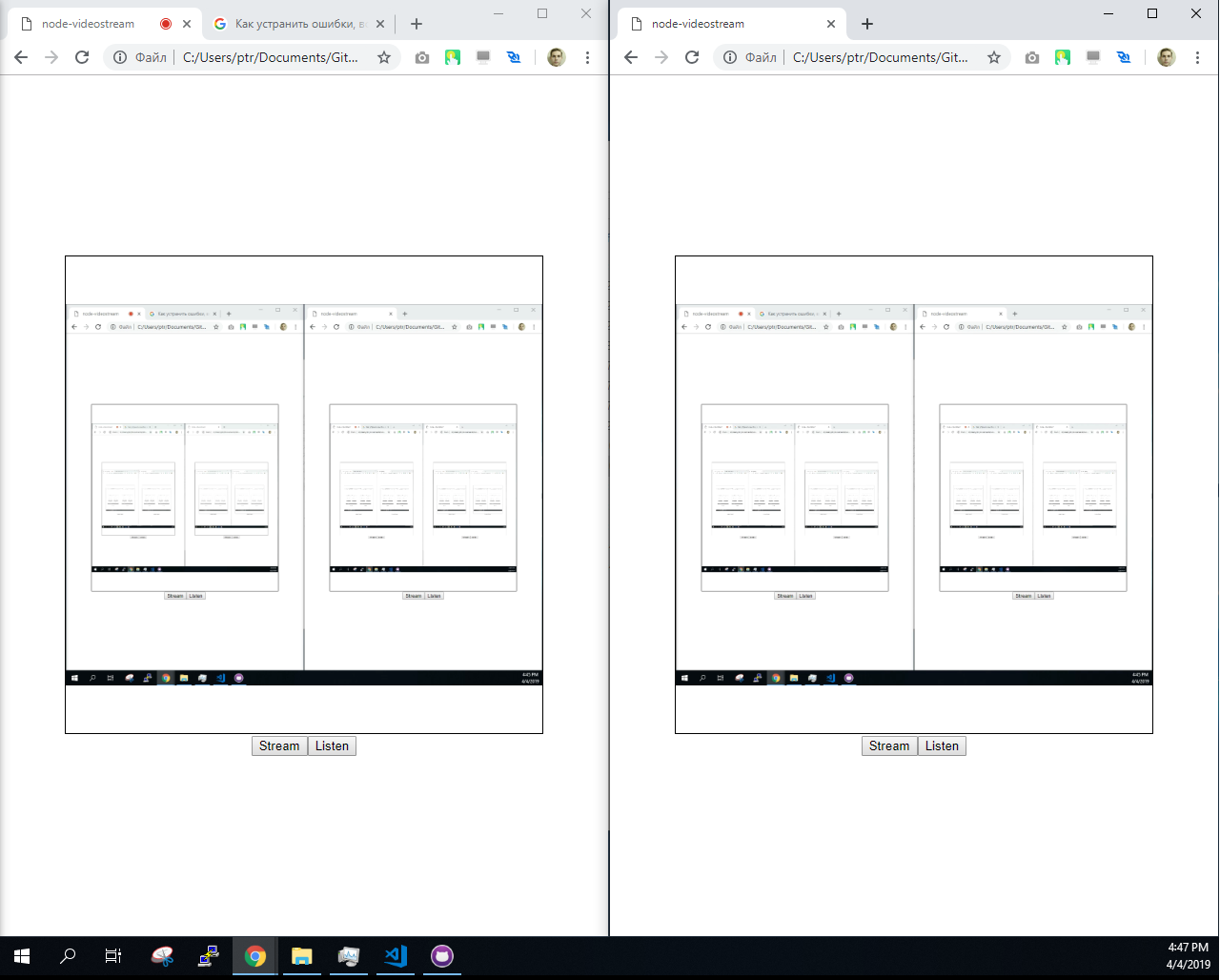
Task: Click the address bar URL in right window
Action: point(881,57)
